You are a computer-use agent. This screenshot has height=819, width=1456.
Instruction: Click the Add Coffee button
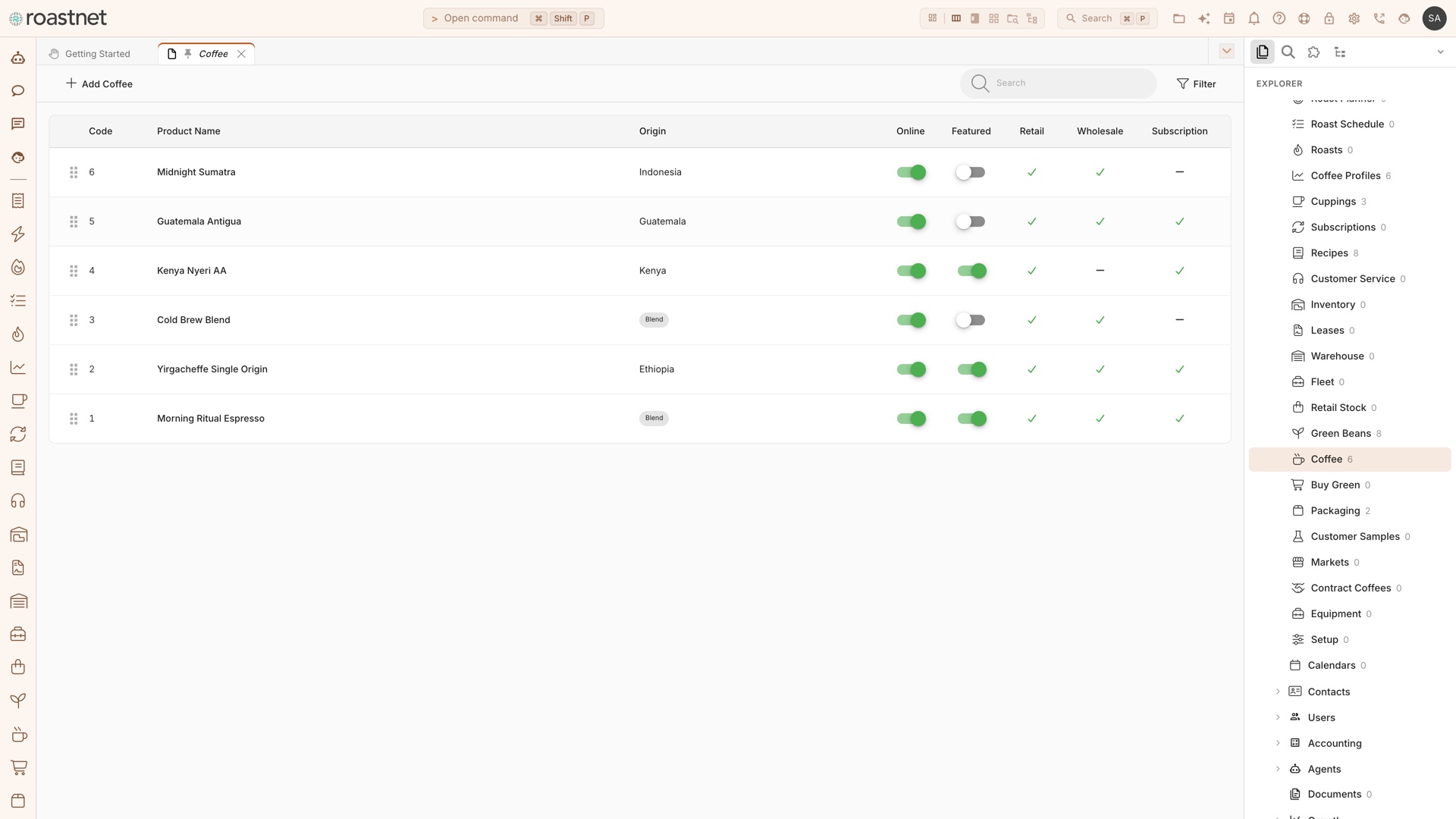(99, 83)
